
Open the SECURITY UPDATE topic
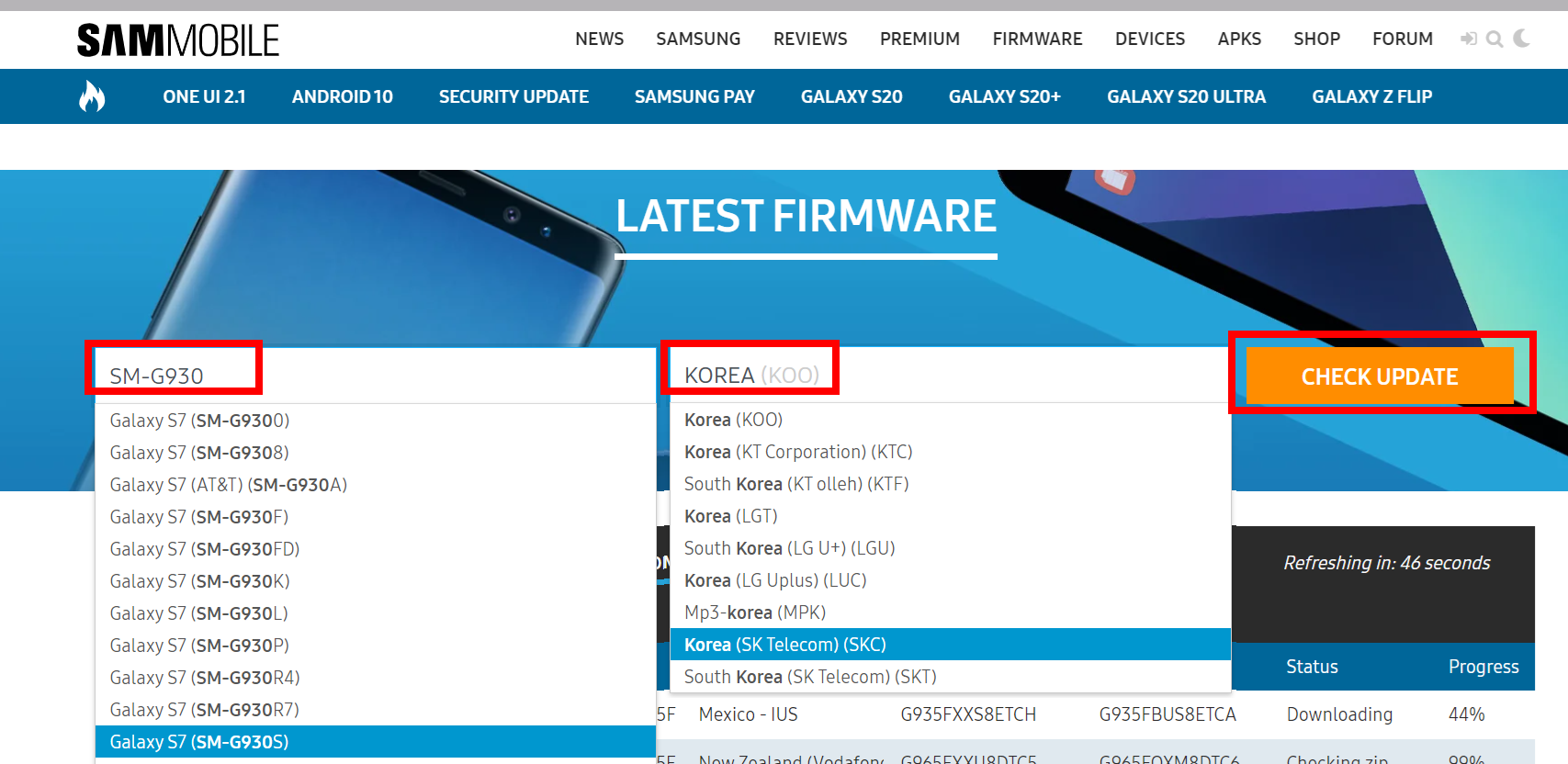pos(513,96)
